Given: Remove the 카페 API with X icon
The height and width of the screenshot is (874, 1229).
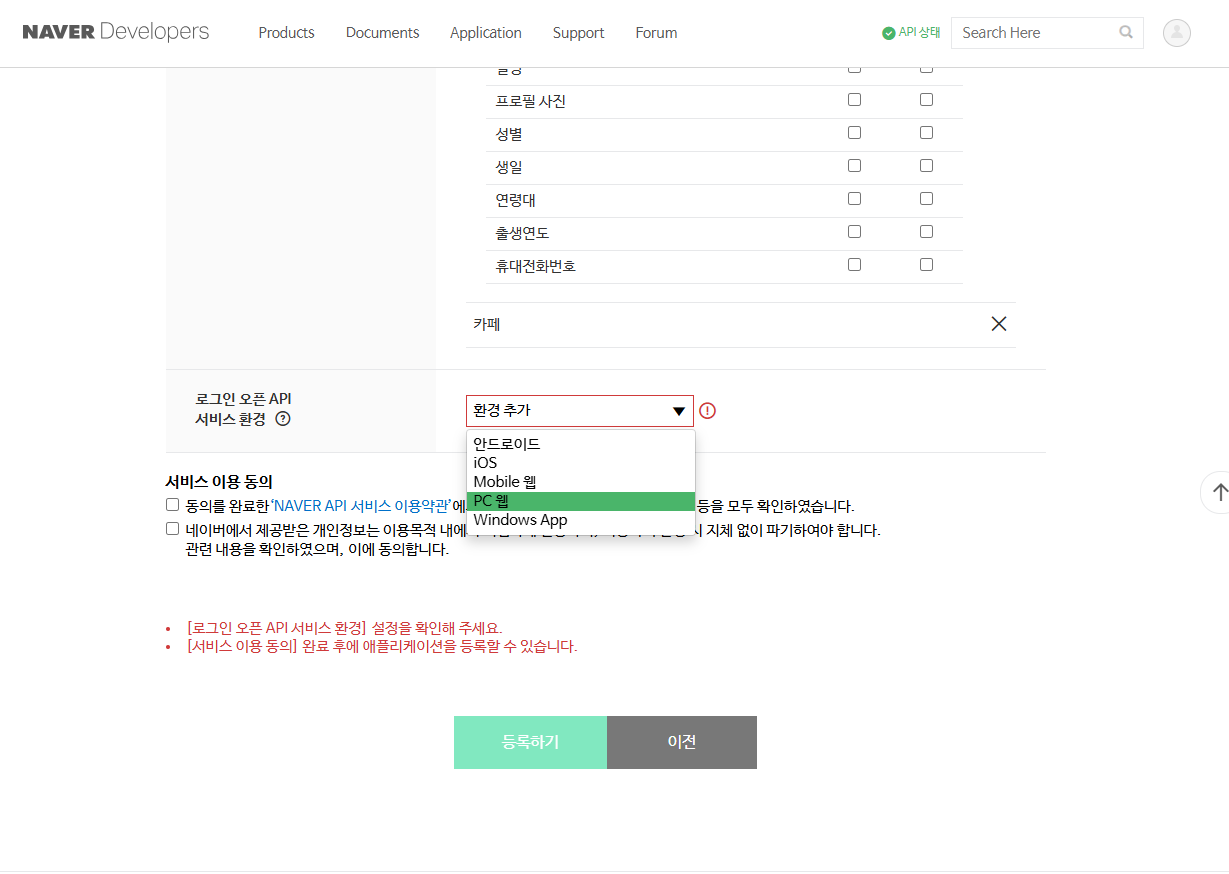Looking at the screenshot, I should click(998, 324).
